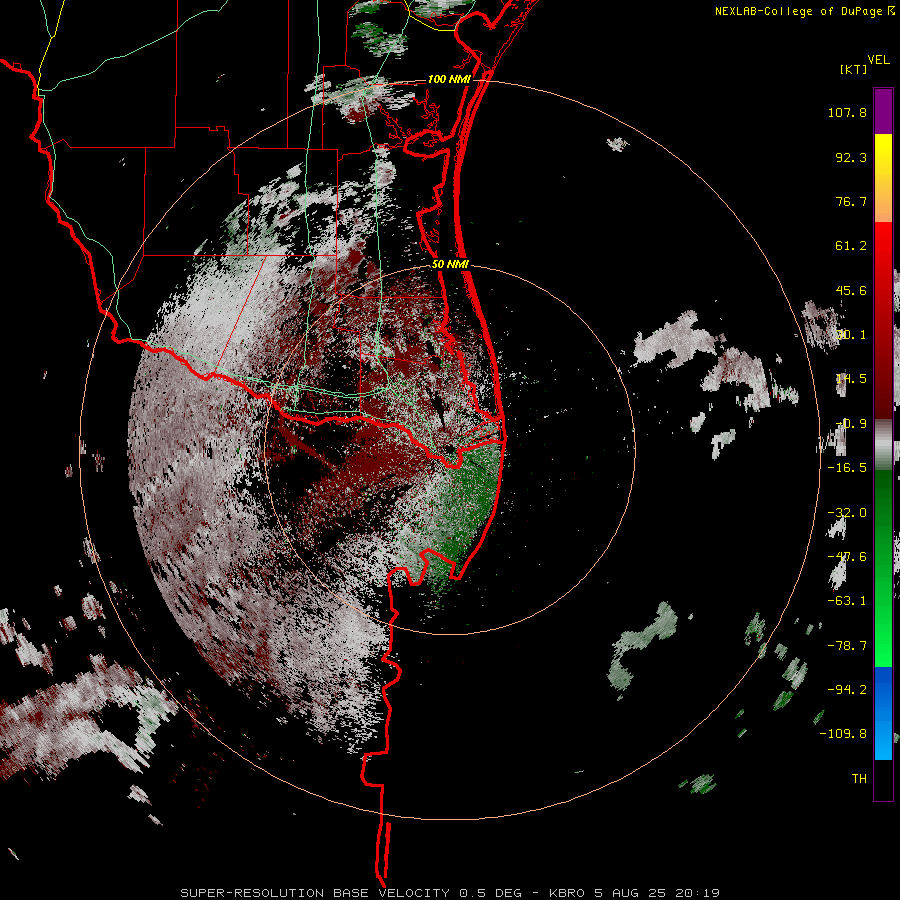Image resolution: width=900 pixels, height=900 pixels.
Task: Click the 92.3 velocity scale value
Action: point(851,157)
